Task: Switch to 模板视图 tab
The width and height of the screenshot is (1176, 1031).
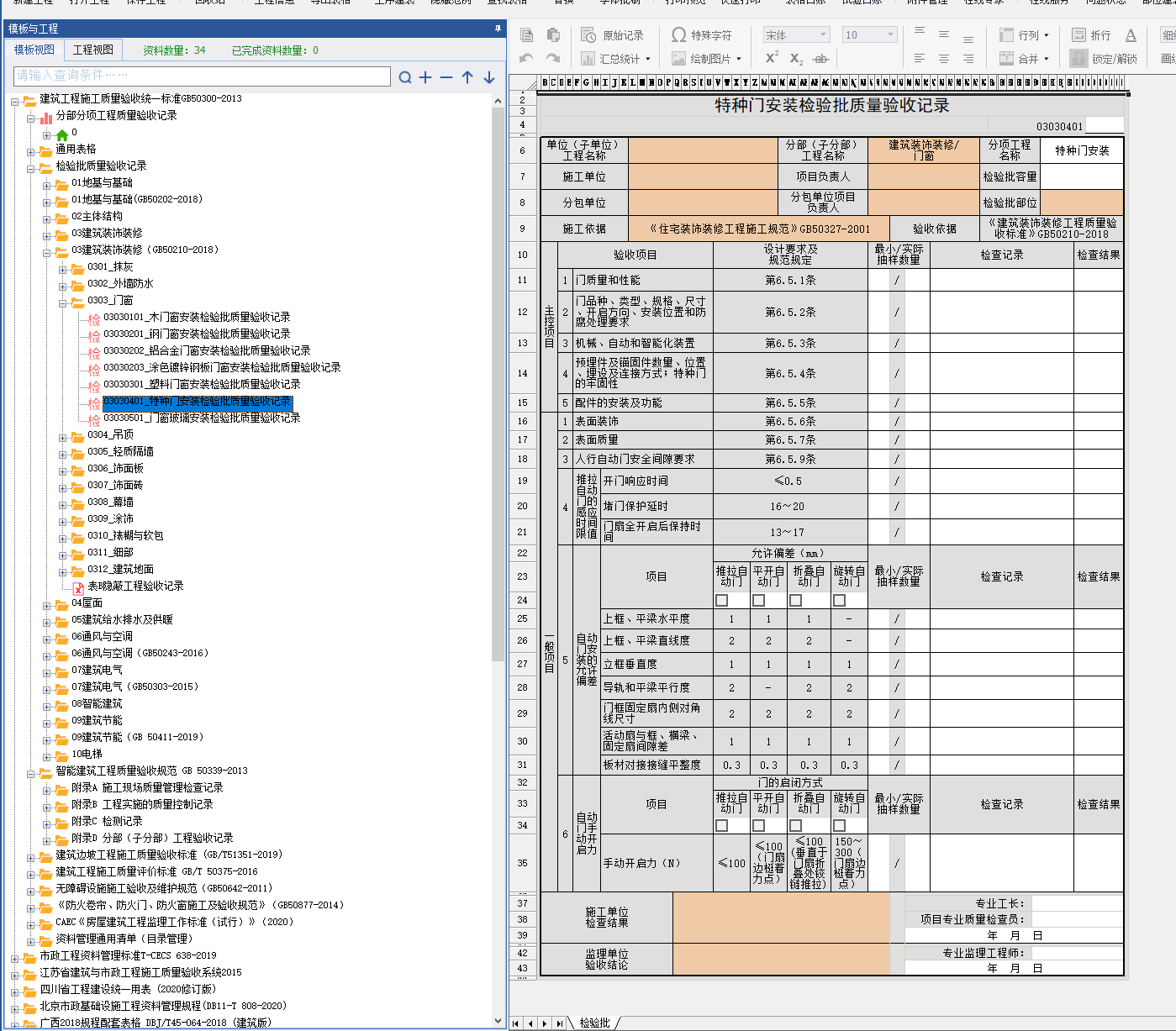Action: [x=34, y=50]
